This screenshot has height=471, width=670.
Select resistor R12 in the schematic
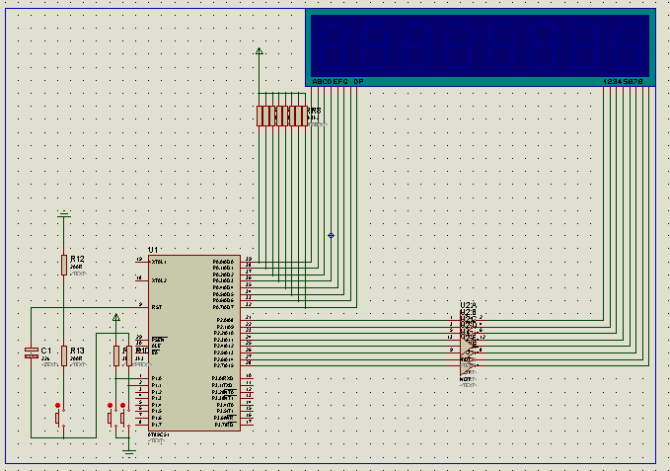64,265
